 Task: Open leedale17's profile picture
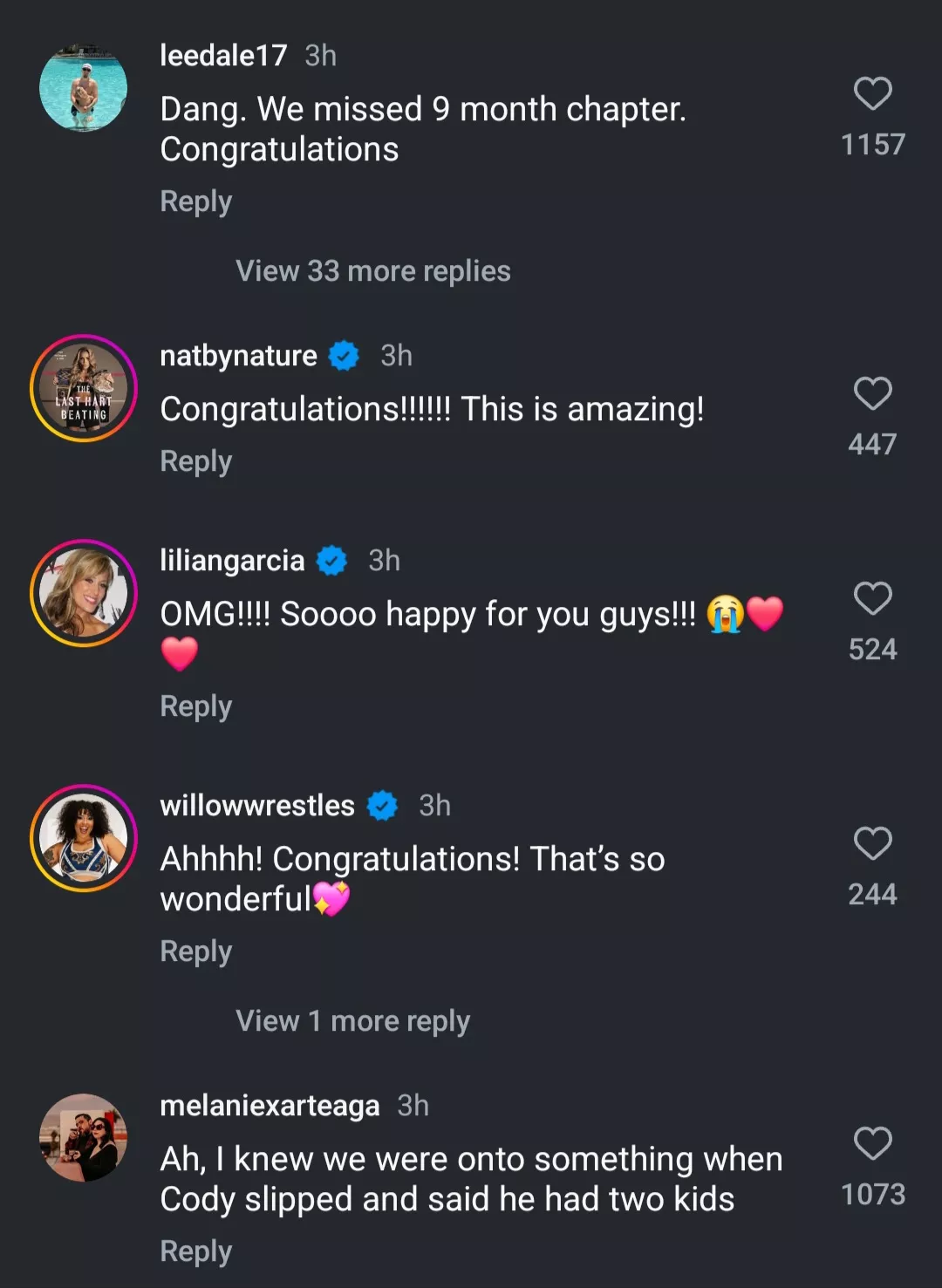(84, 88)
